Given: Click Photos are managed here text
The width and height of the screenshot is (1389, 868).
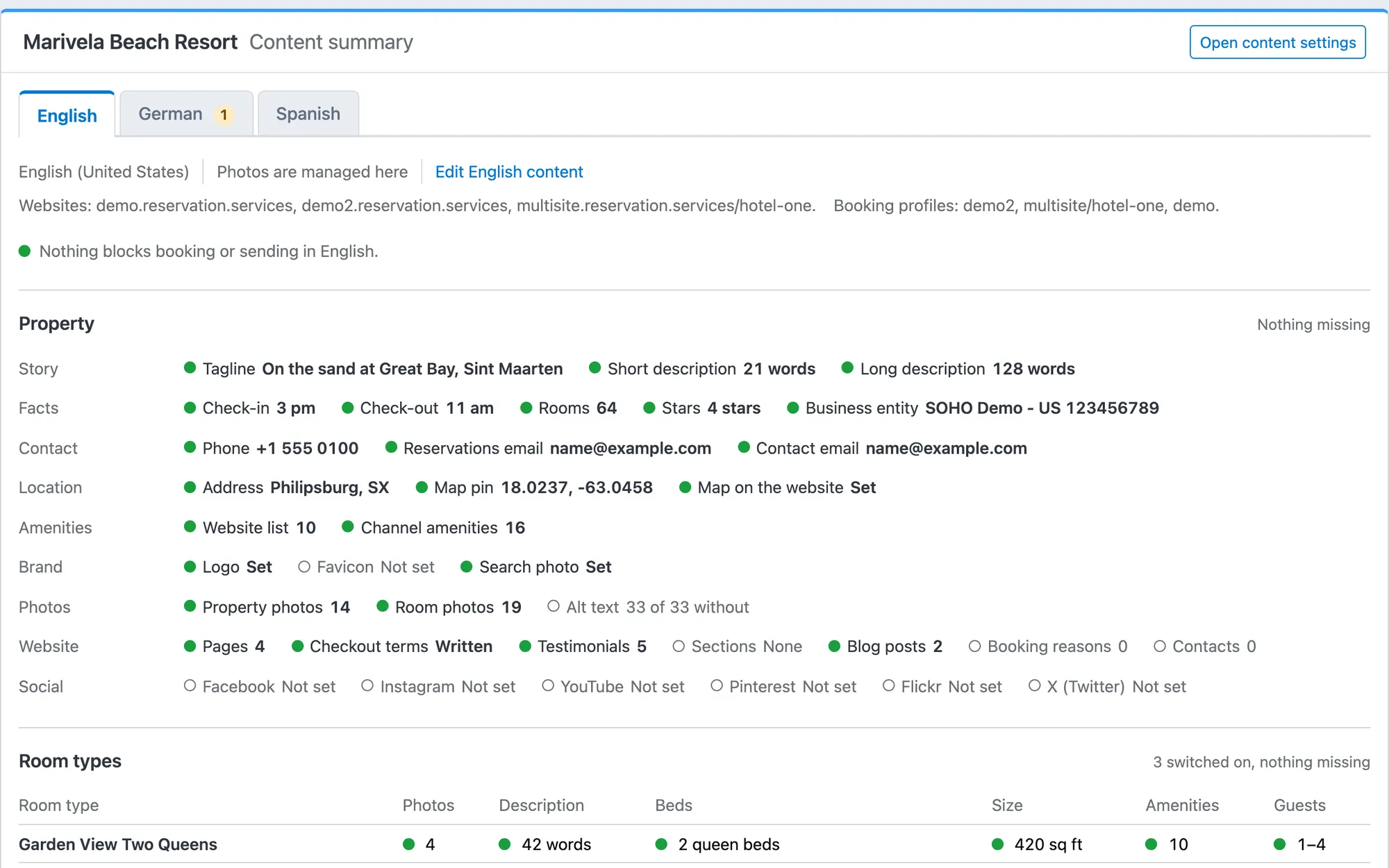Looking at the screenshot, I should point(313,172).
